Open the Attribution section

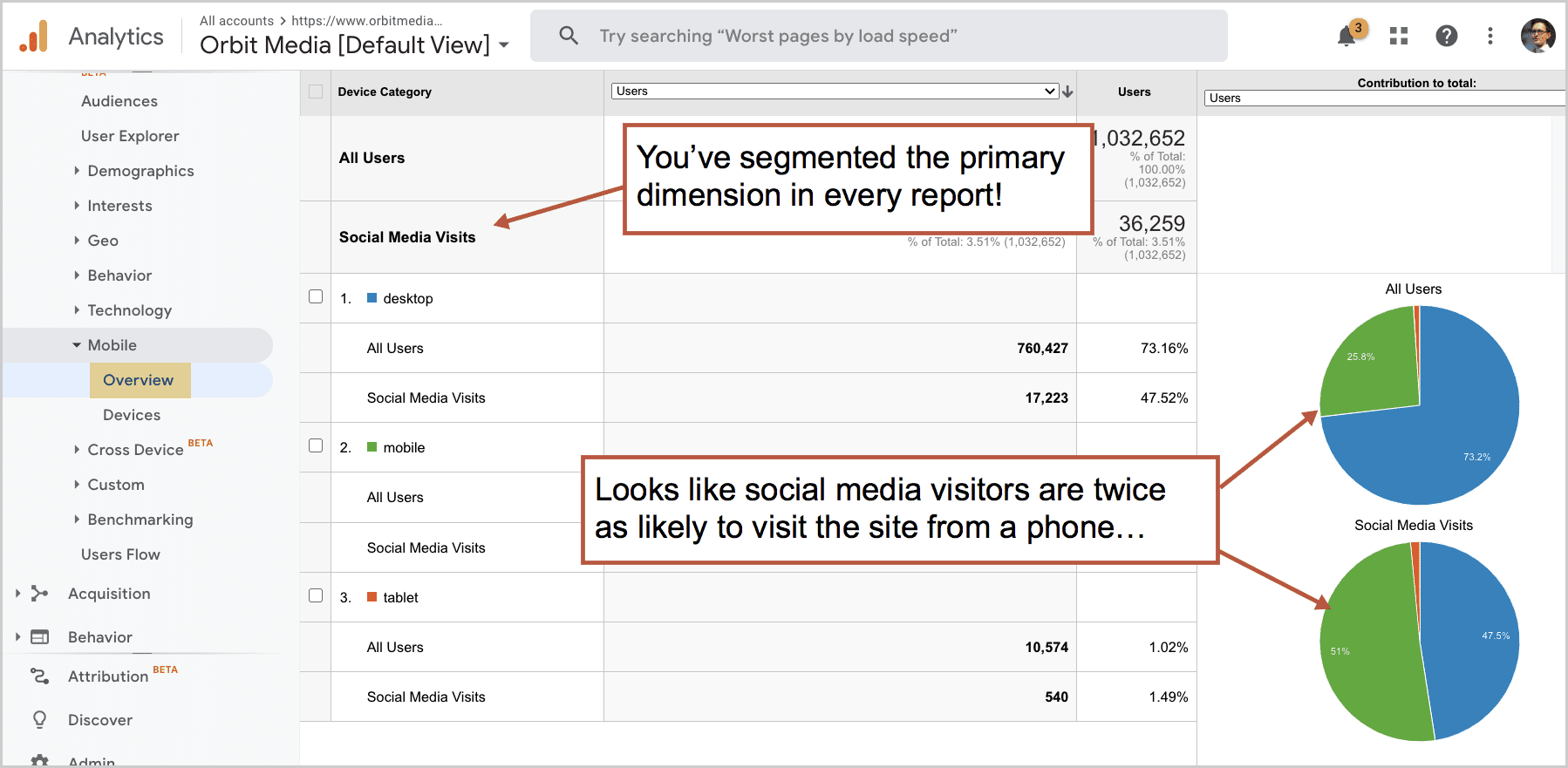108,676
